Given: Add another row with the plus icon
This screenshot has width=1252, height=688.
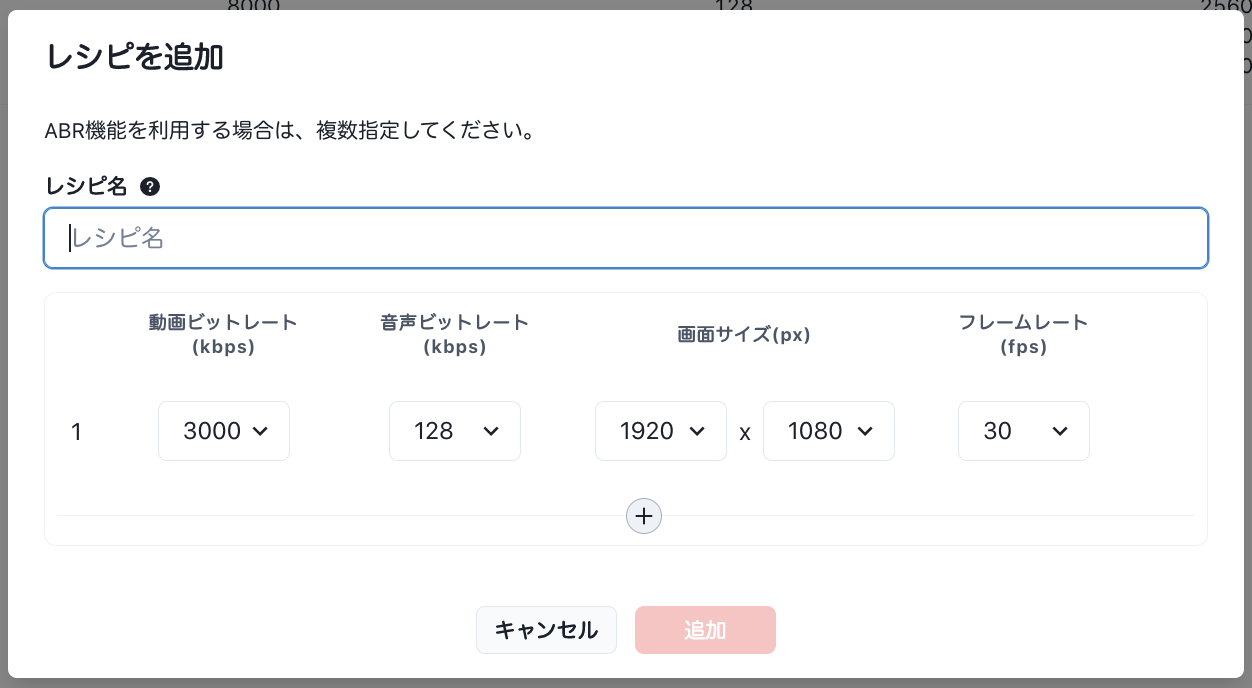Looking at the screenshot, I should [644, 516].
